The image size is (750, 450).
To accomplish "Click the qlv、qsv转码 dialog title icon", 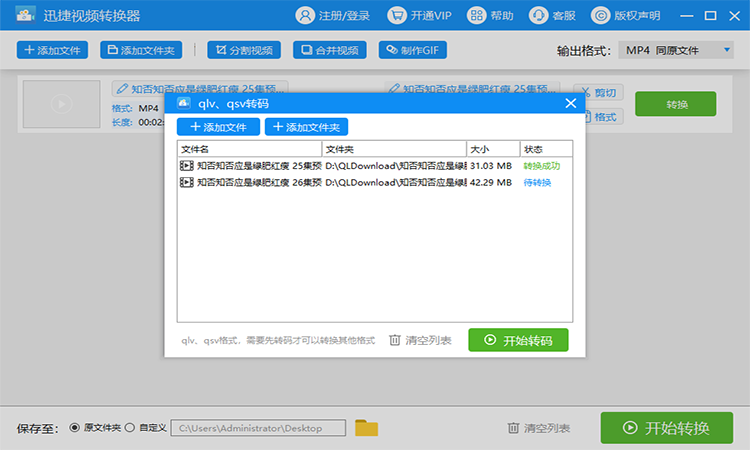I will [184, 103].
